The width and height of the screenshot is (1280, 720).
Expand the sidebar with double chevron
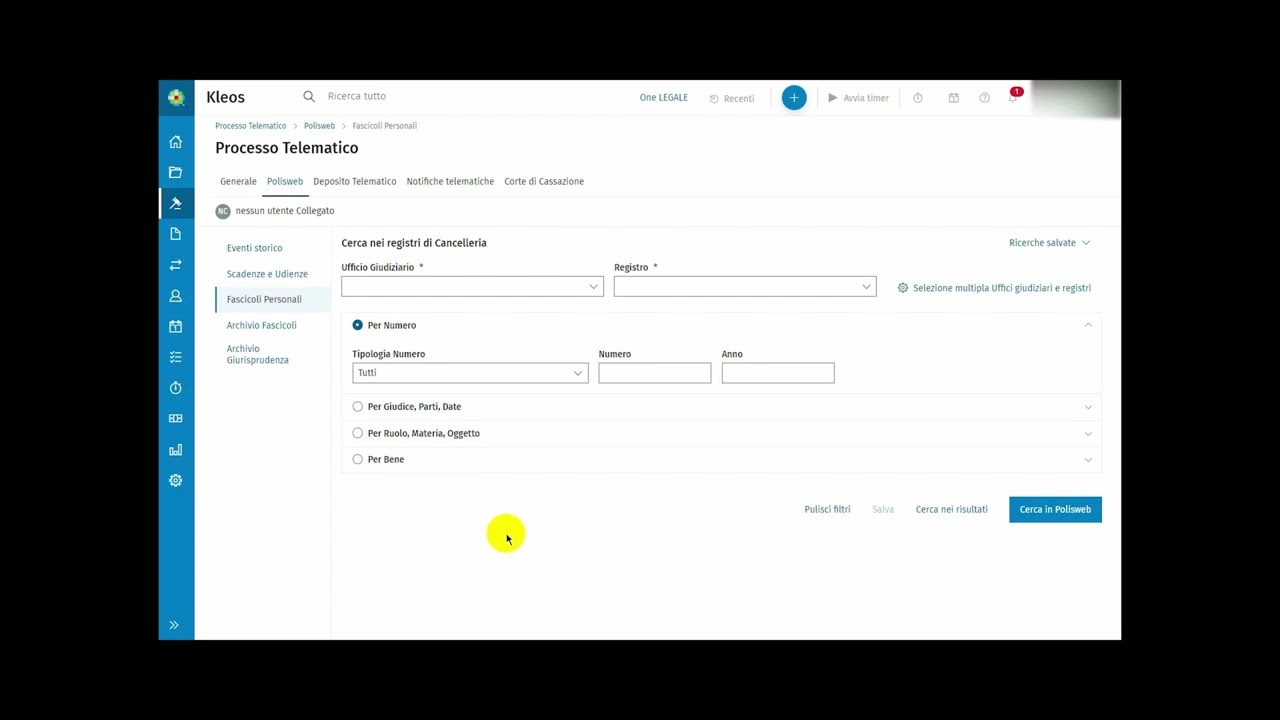click(174, 625)
